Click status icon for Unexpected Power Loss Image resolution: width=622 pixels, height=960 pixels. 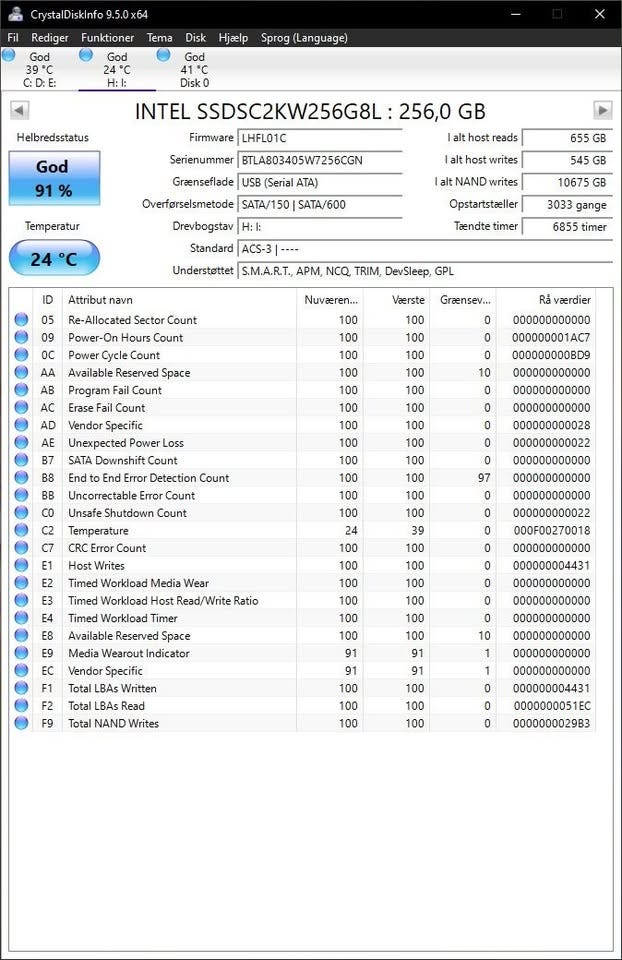(x=21, y=443)
